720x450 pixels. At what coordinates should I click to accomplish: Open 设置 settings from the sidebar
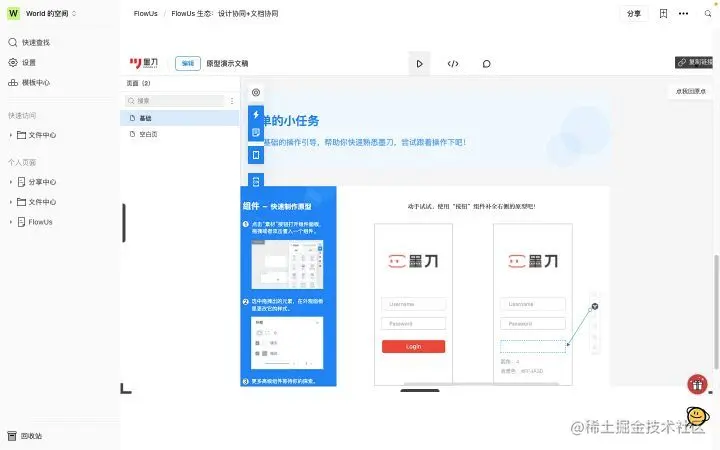(22, 62)
